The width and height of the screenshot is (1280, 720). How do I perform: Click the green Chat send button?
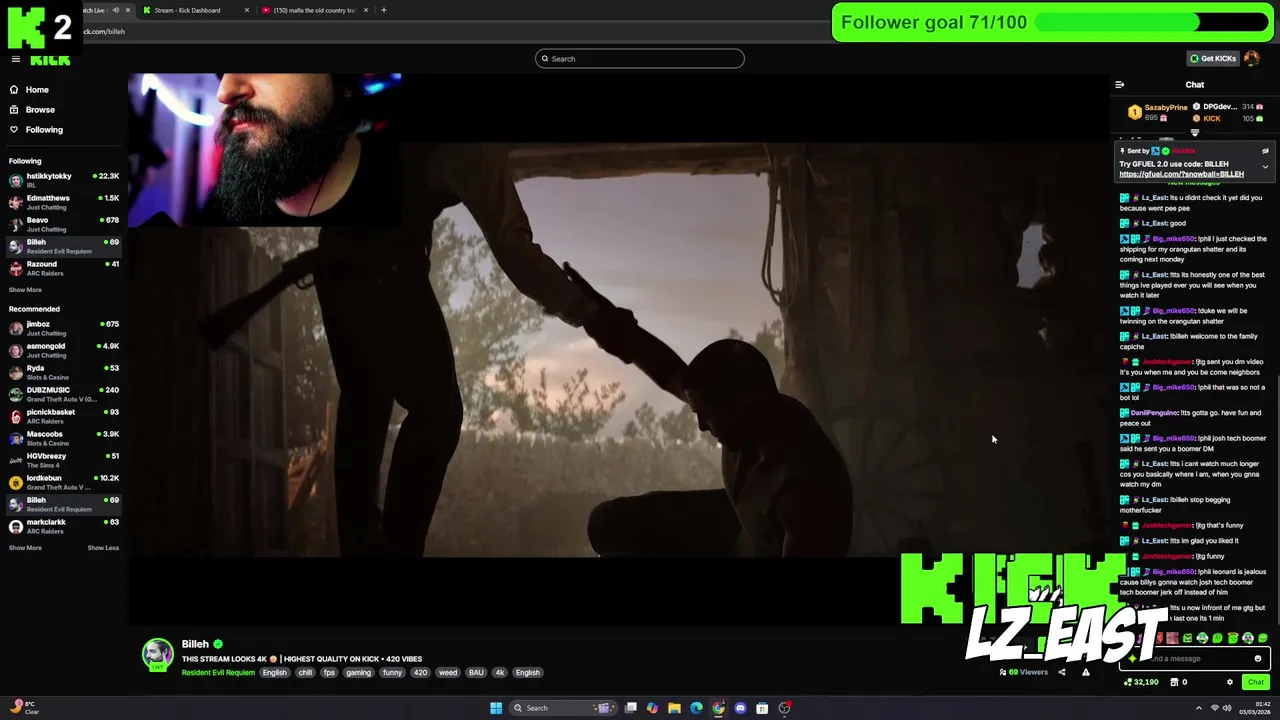[x=1256, y=682]
